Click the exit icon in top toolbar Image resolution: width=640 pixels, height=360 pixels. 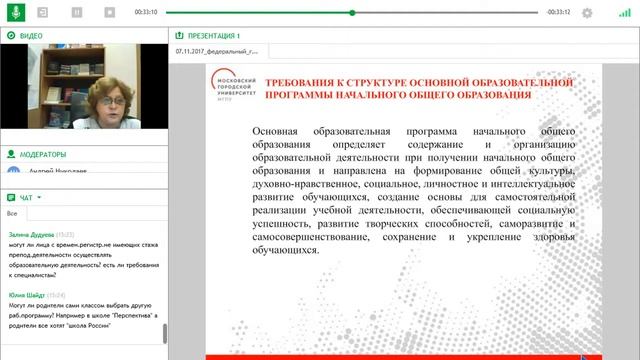click(42, 13)
